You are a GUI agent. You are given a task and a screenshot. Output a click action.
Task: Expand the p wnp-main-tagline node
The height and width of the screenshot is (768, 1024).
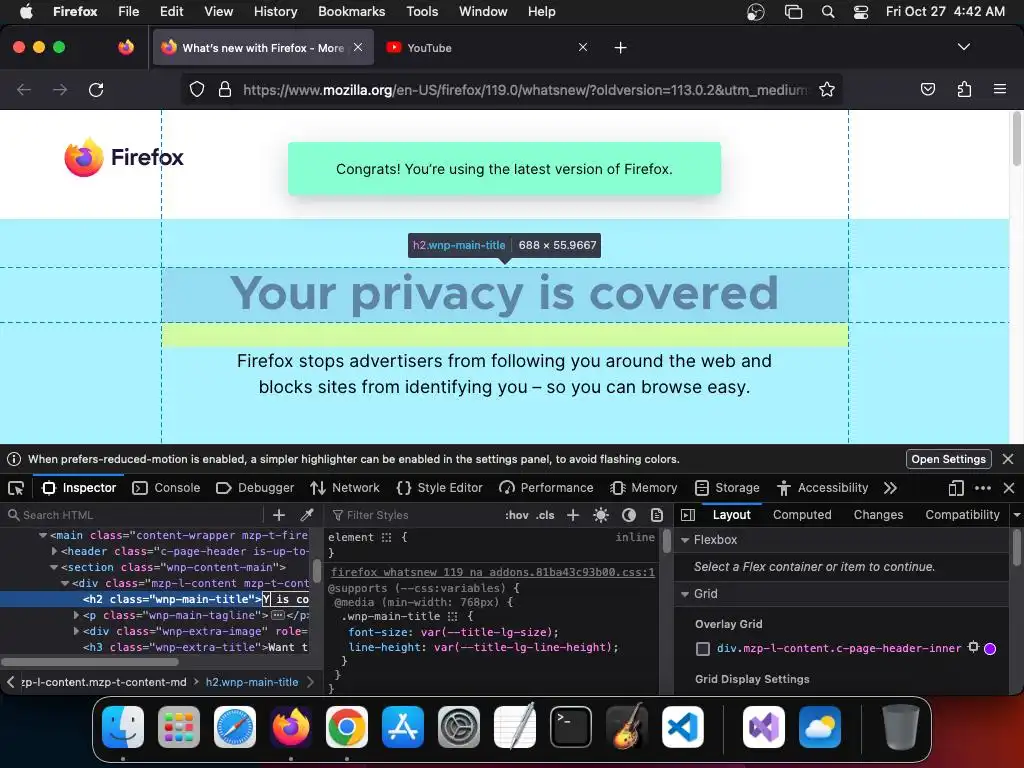pyautogui.click(x=76, y=615)
